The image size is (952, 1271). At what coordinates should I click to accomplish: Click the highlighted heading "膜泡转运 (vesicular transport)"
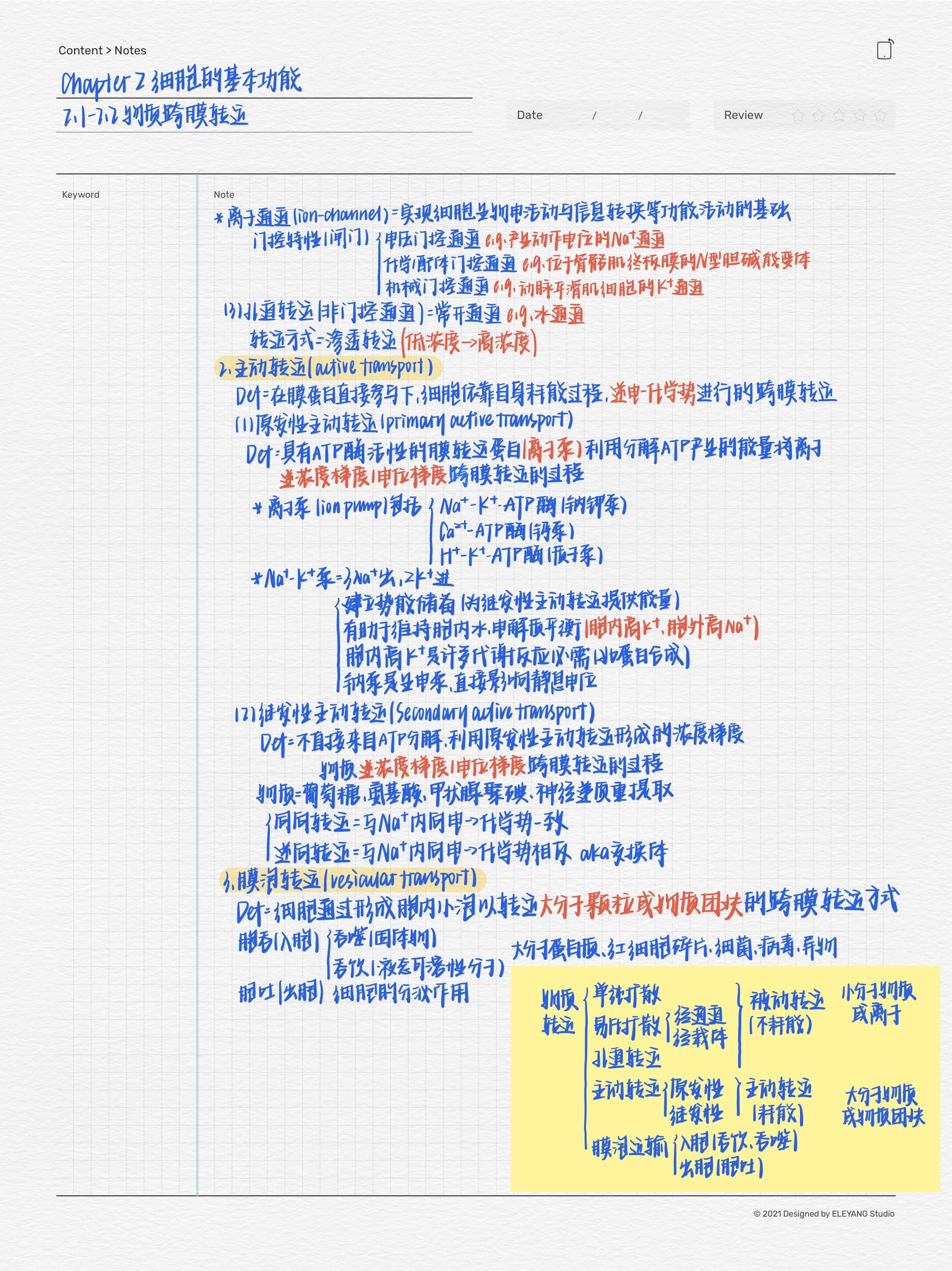coord(353,880)
